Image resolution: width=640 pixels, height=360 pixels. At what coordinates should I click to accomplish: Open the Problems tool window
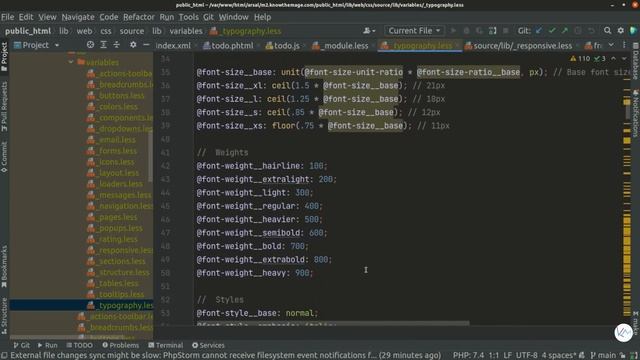click(120, 345)
